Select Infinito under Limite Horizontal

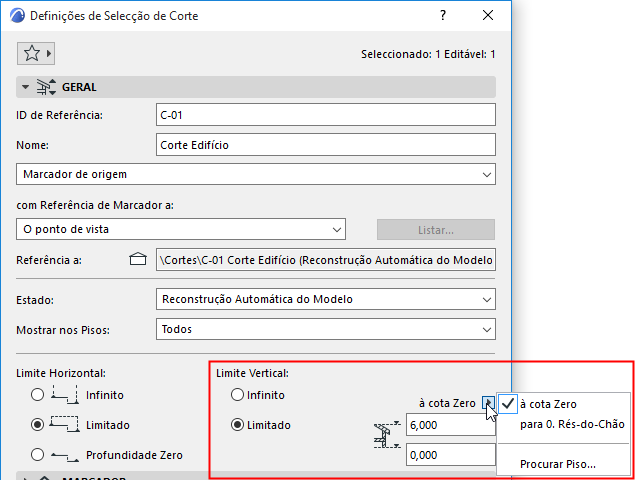pyautogui.click(x=38, y=395)
